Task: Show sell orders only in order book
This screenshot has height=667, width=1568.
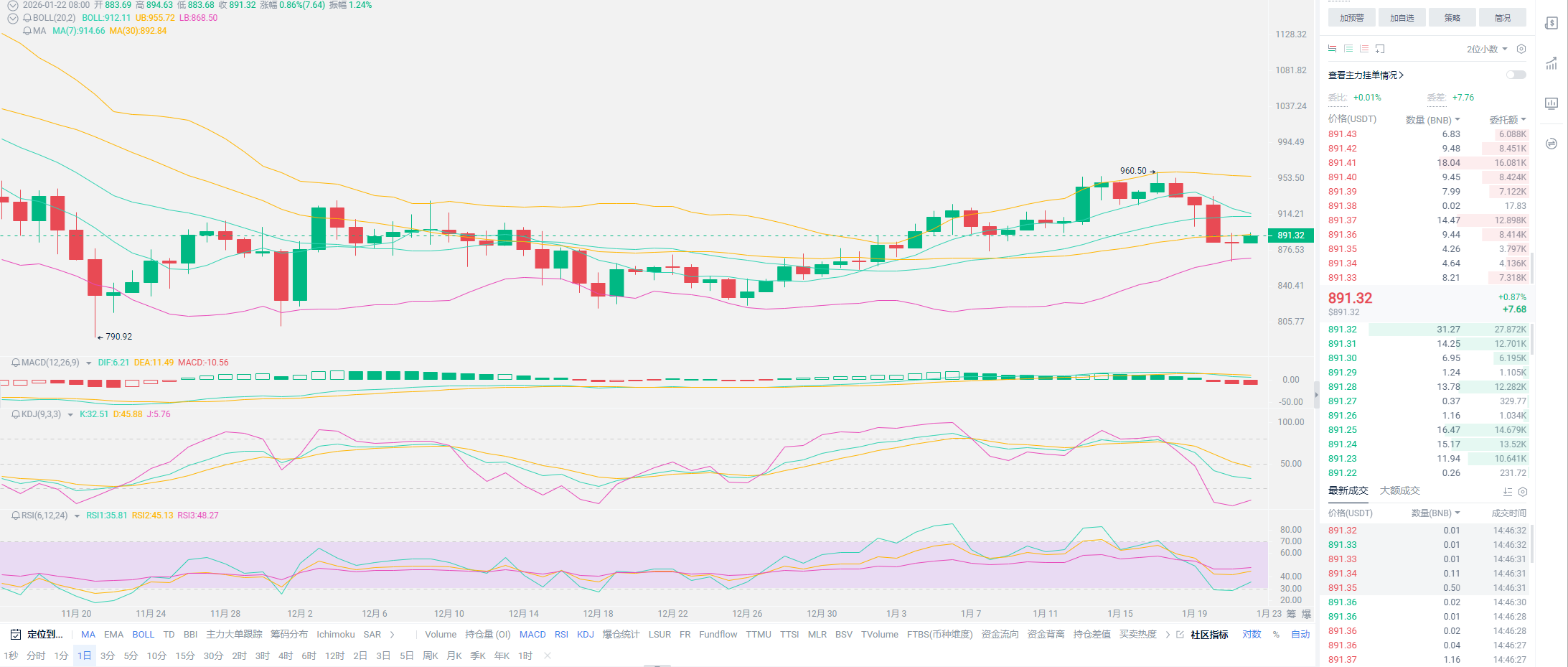Action: [1364, 49]
